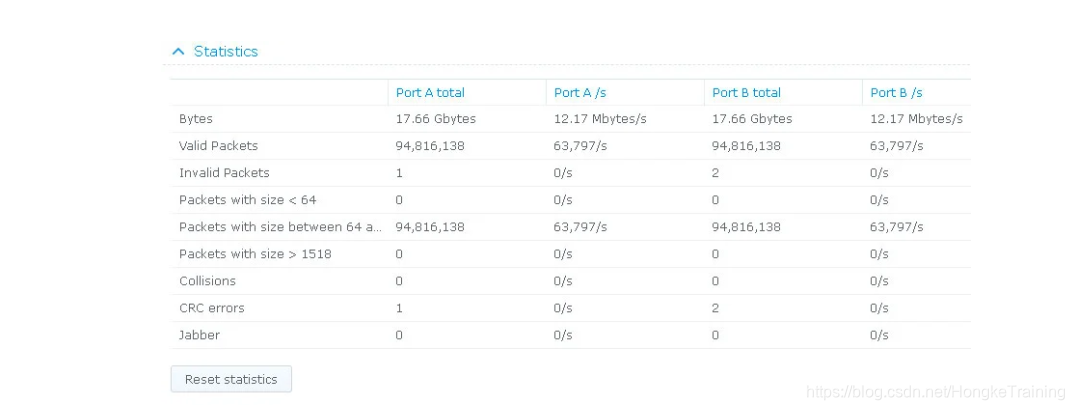Select Port B /s Bytes value 12.17 Mbytes/s
1074x410 pixels.
pos(916,119)
